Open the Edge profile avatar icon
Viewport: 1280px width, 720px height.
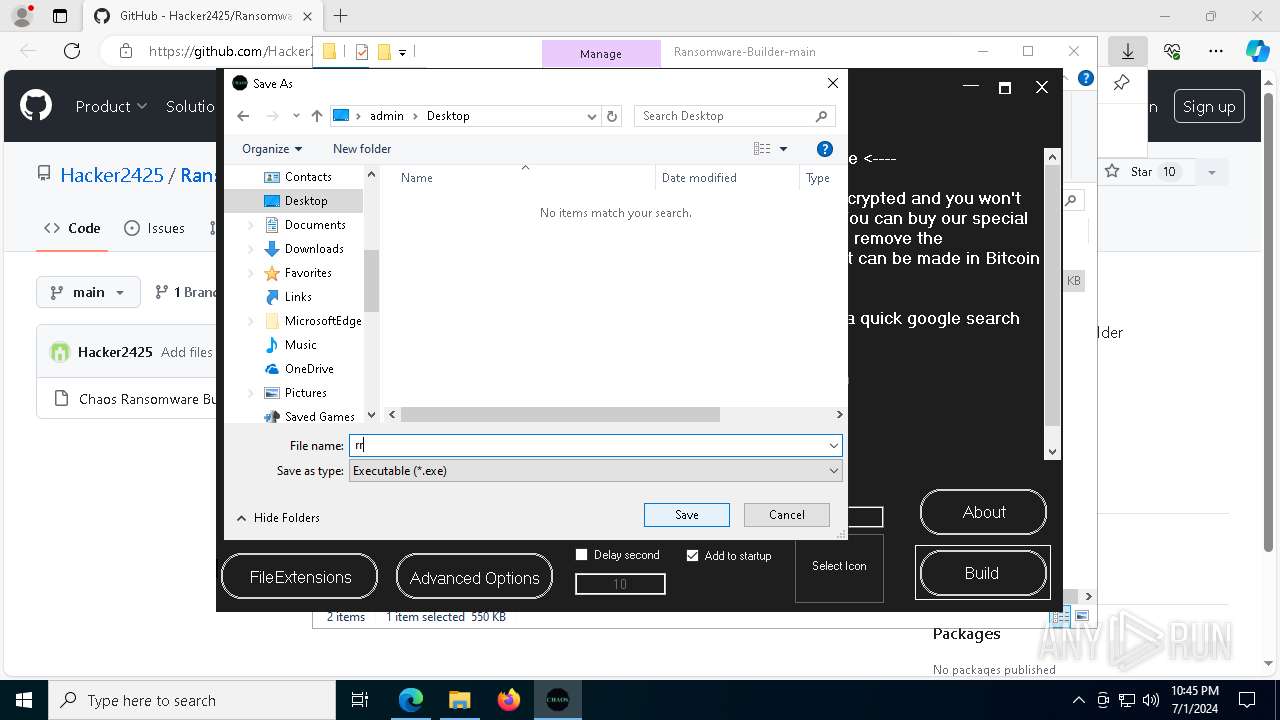(21, 16)
